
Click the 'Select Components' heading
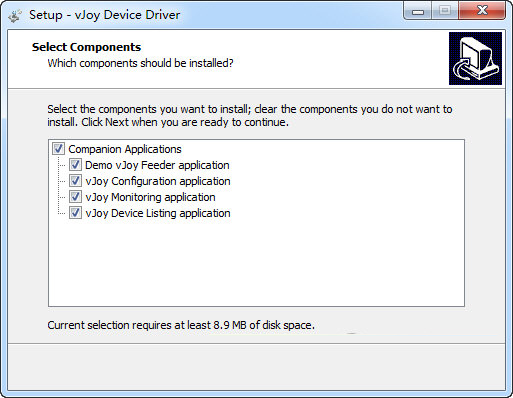(86, 47)
